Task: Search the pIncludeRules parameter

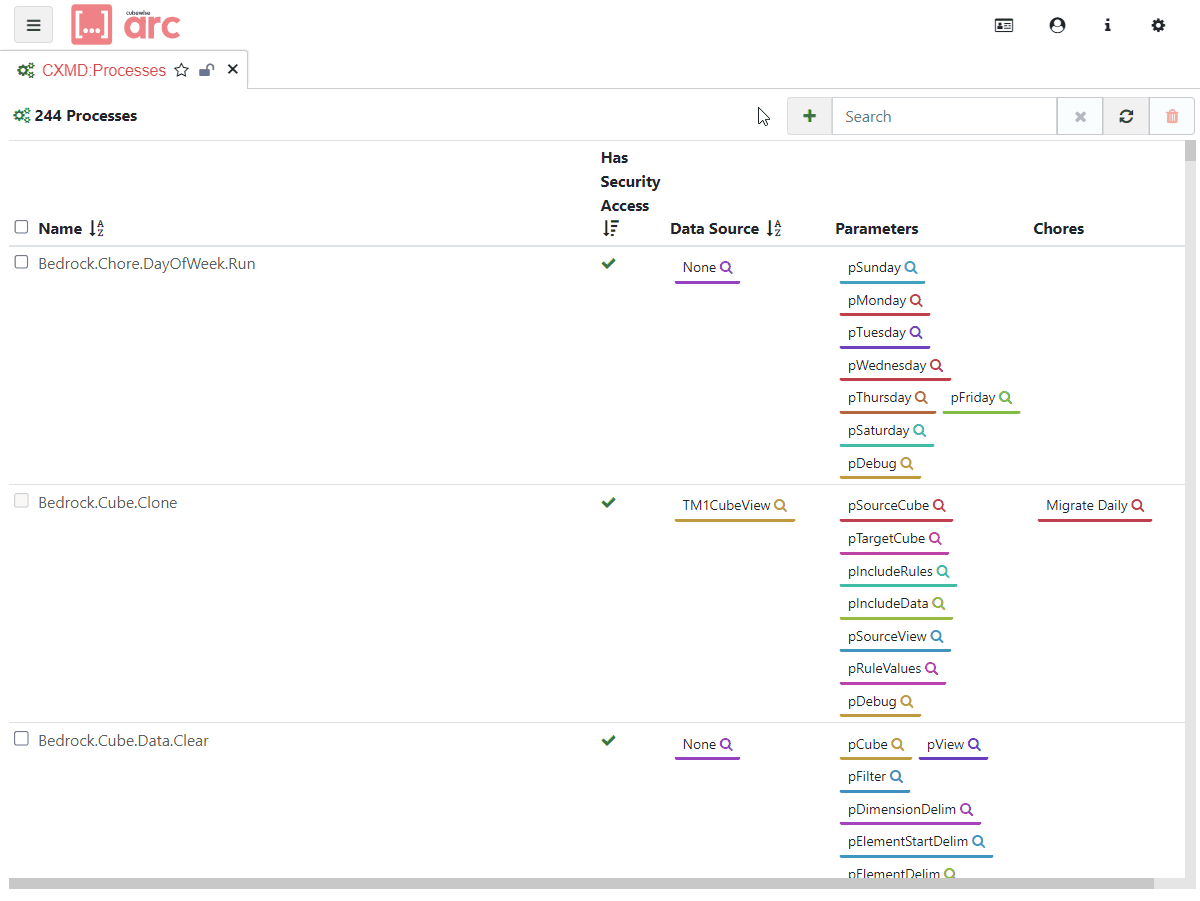Action: click(943, 572)
